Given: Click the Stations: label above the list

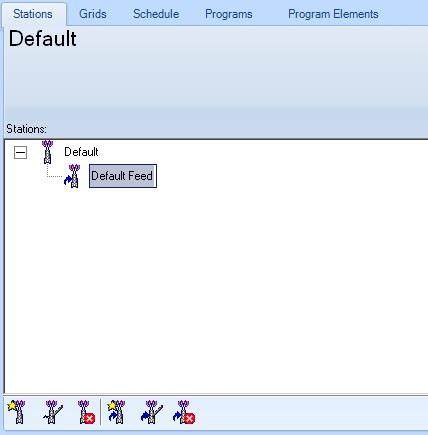Looking at the screenshot, I should click(x=27, y=129).
